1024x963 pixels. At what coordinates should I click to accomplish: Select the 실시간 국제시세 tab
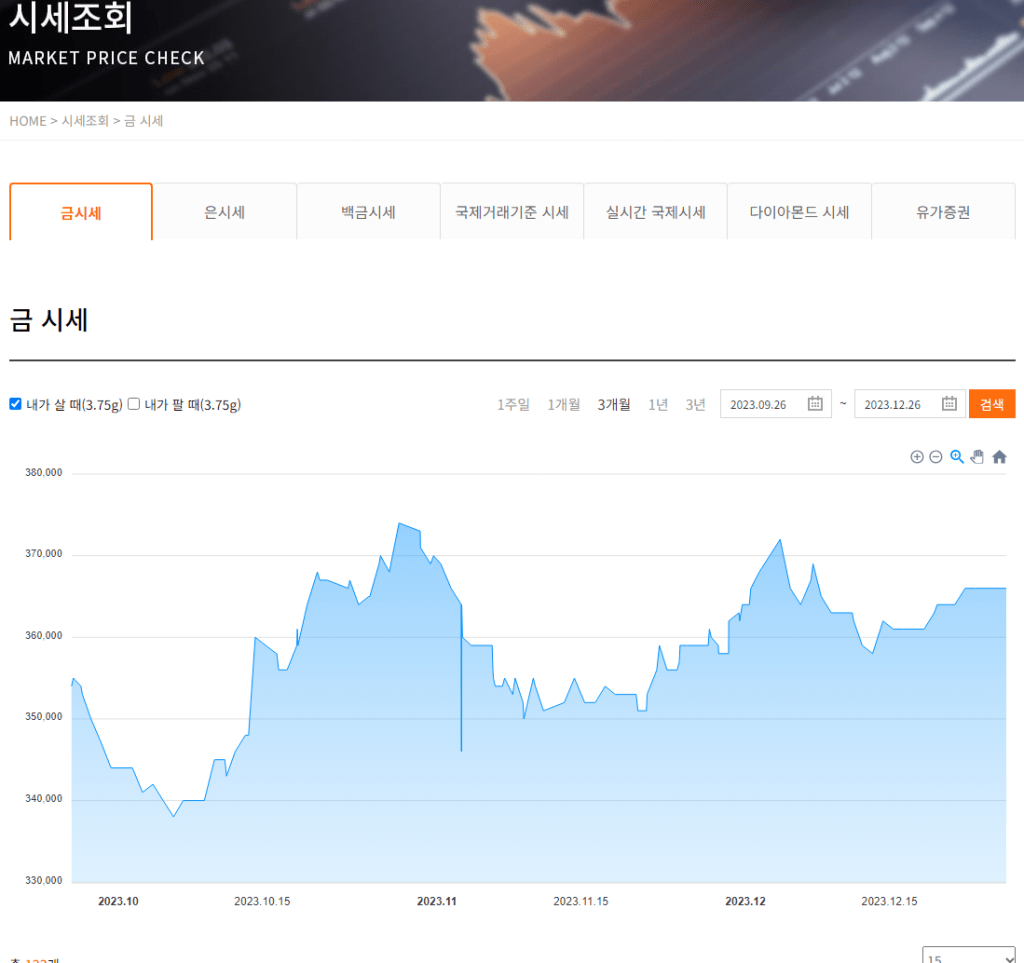[655, 212]
